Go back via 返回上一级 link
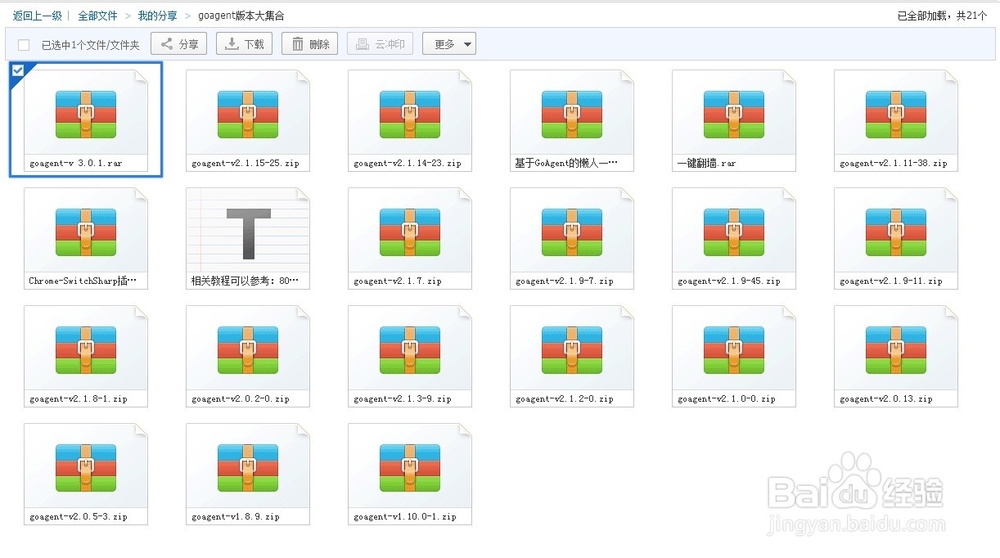Screen dimensions: 1000x558 37,16
